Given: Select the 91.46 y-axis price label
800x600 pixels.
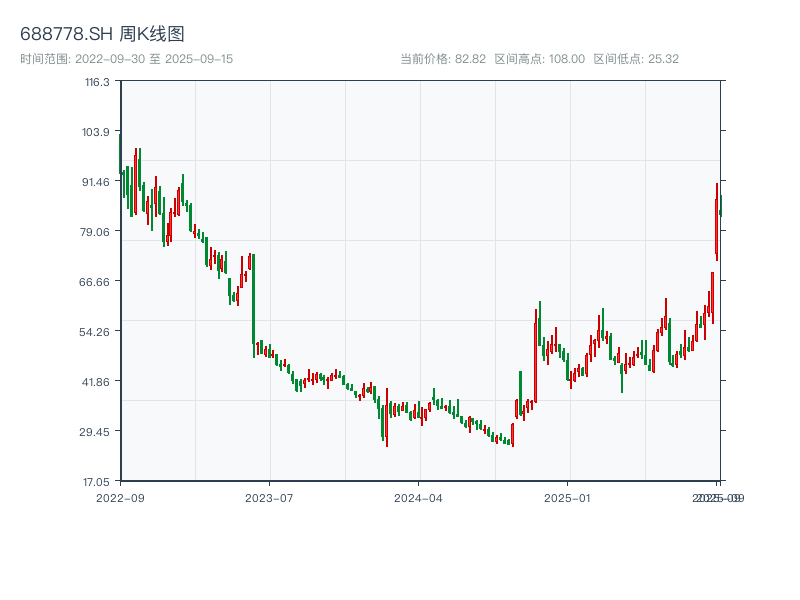Looking at the screenshot, I should pos(96,182).
